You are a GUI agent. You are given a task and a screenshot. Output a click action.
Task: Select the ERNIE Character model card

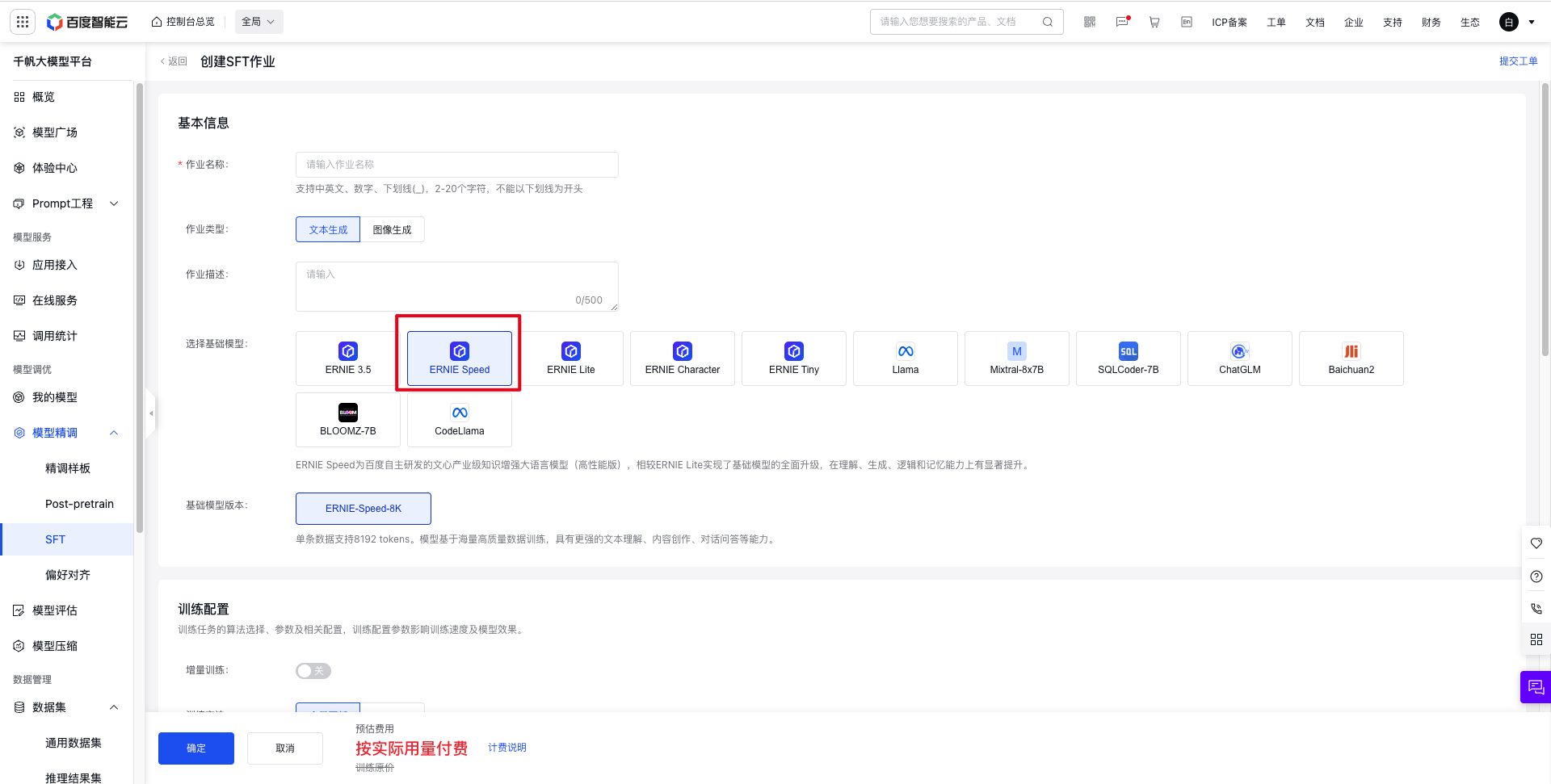[683, 358]
